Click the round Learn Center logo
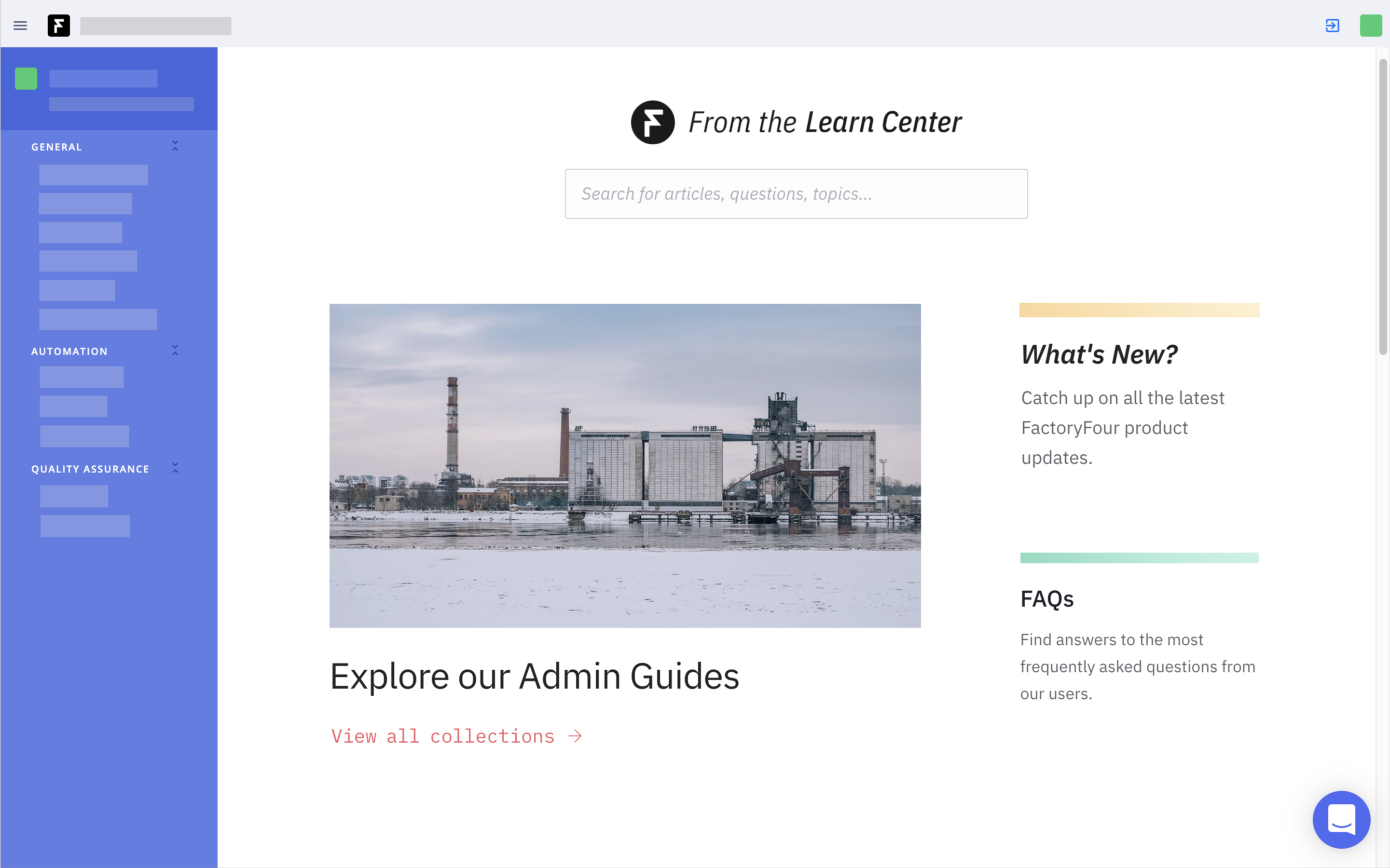 [x=652, y=122]
